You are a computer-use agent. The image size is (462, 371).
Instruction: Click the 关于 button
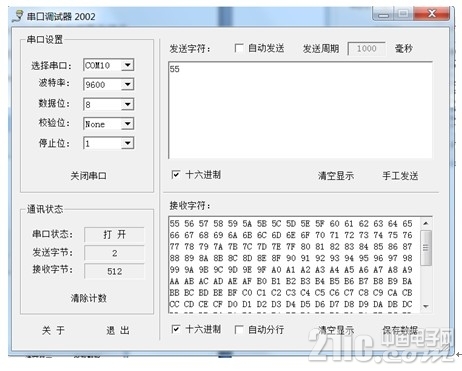pyautogui.click(x=53, y=330)
